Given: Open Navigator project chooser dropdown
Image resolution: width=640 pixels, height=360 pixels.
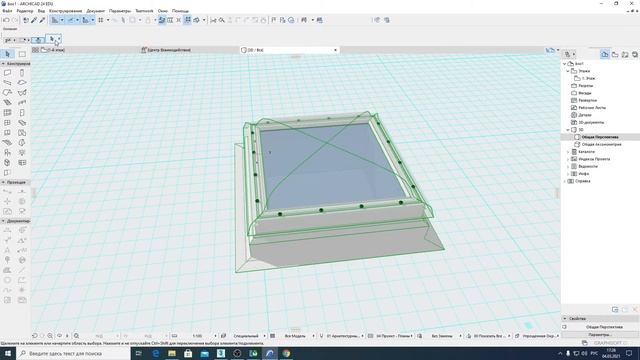Looking at the screenshot, I should pyautogui.click(x=570, y=54).
